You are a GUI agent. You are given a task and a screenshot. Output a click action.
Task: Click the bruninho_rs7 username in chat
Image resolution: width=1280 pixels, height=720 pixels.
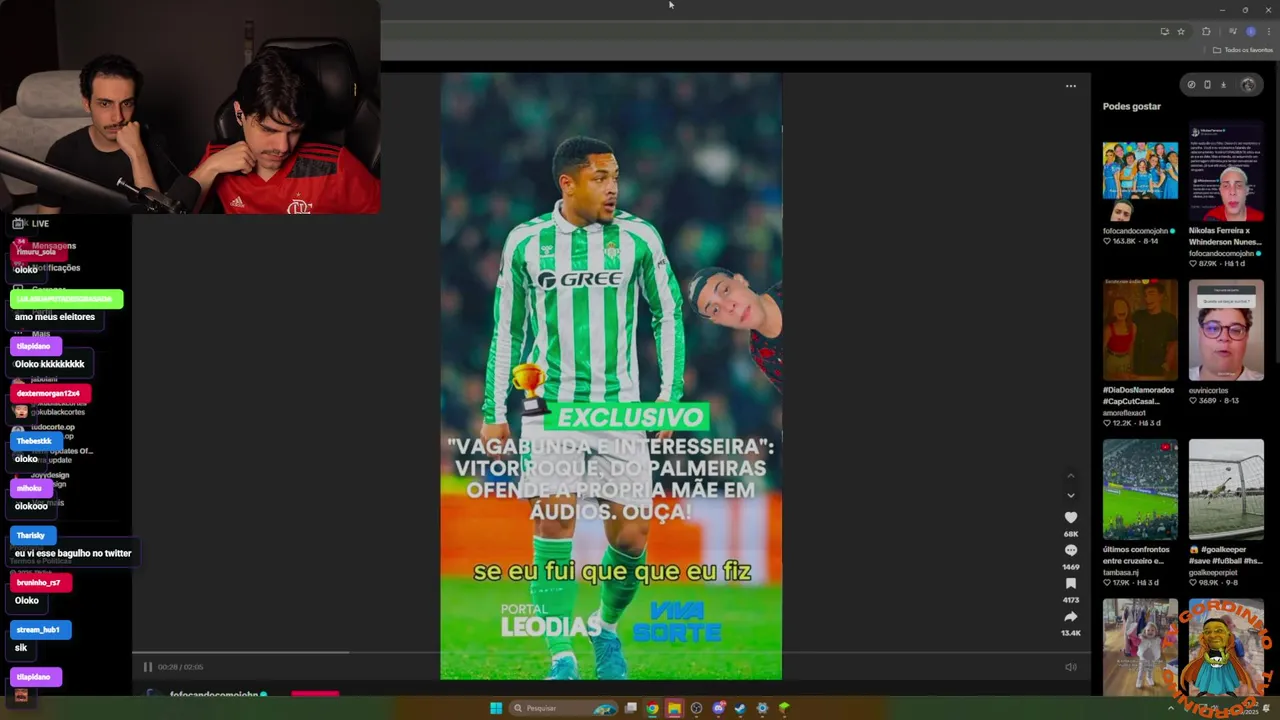[40, 582]
